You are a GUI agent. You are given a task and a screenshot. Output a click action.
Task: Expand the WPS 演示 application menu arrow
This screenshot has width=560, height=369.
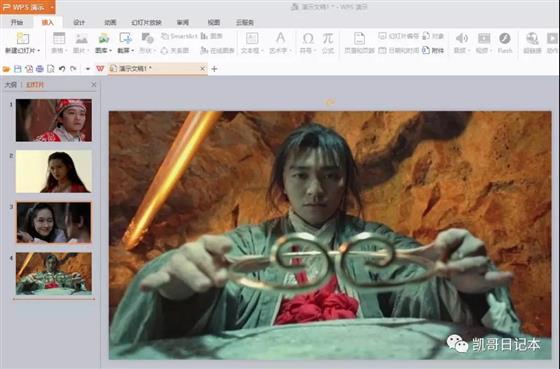point(52,7)
